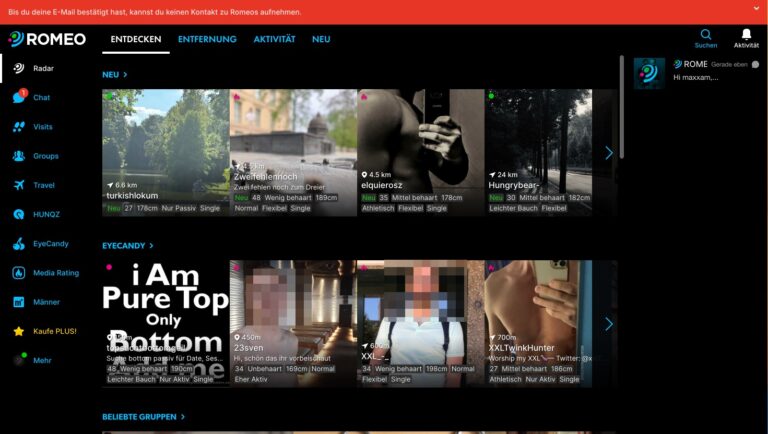
Task: Open Aktivität bell notifications icon
Action: tap(746, 34)
